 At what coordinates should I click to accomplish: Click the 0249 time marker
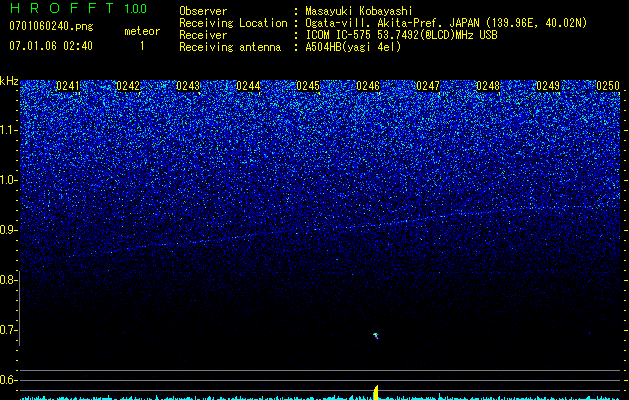548,86
